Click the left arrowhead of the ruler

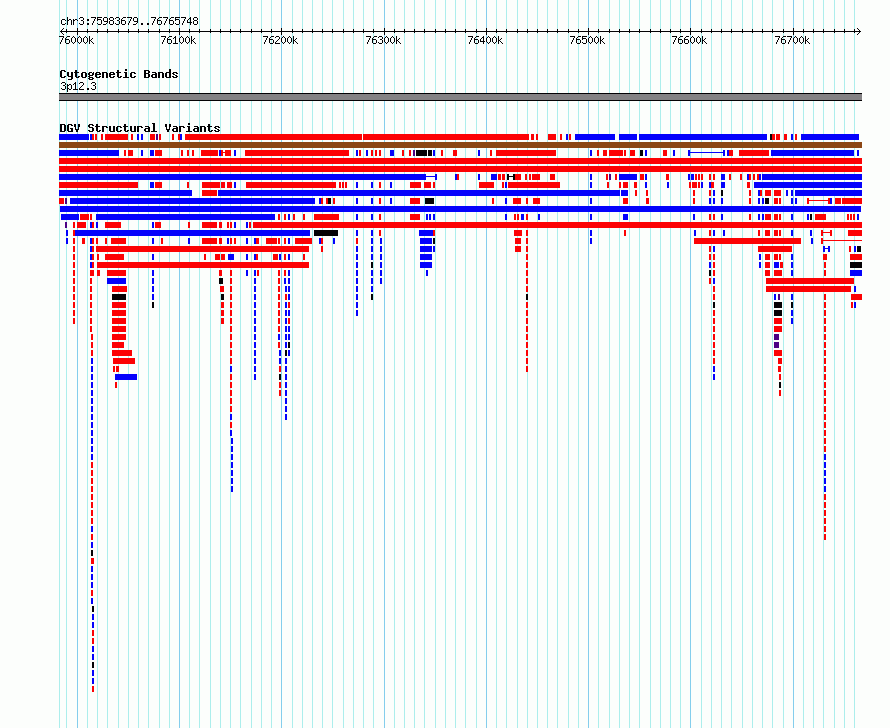tap(62, 31)
